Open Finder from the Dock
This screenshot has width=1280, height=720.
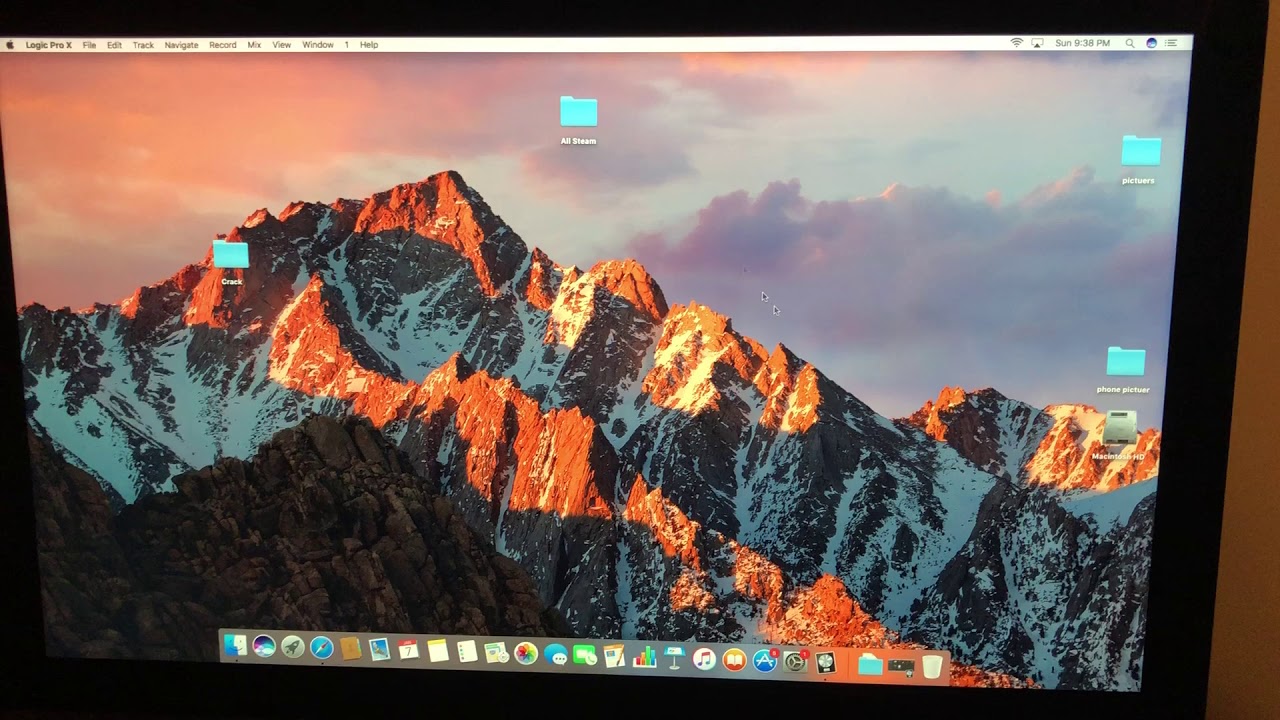[x=235, y=646]
